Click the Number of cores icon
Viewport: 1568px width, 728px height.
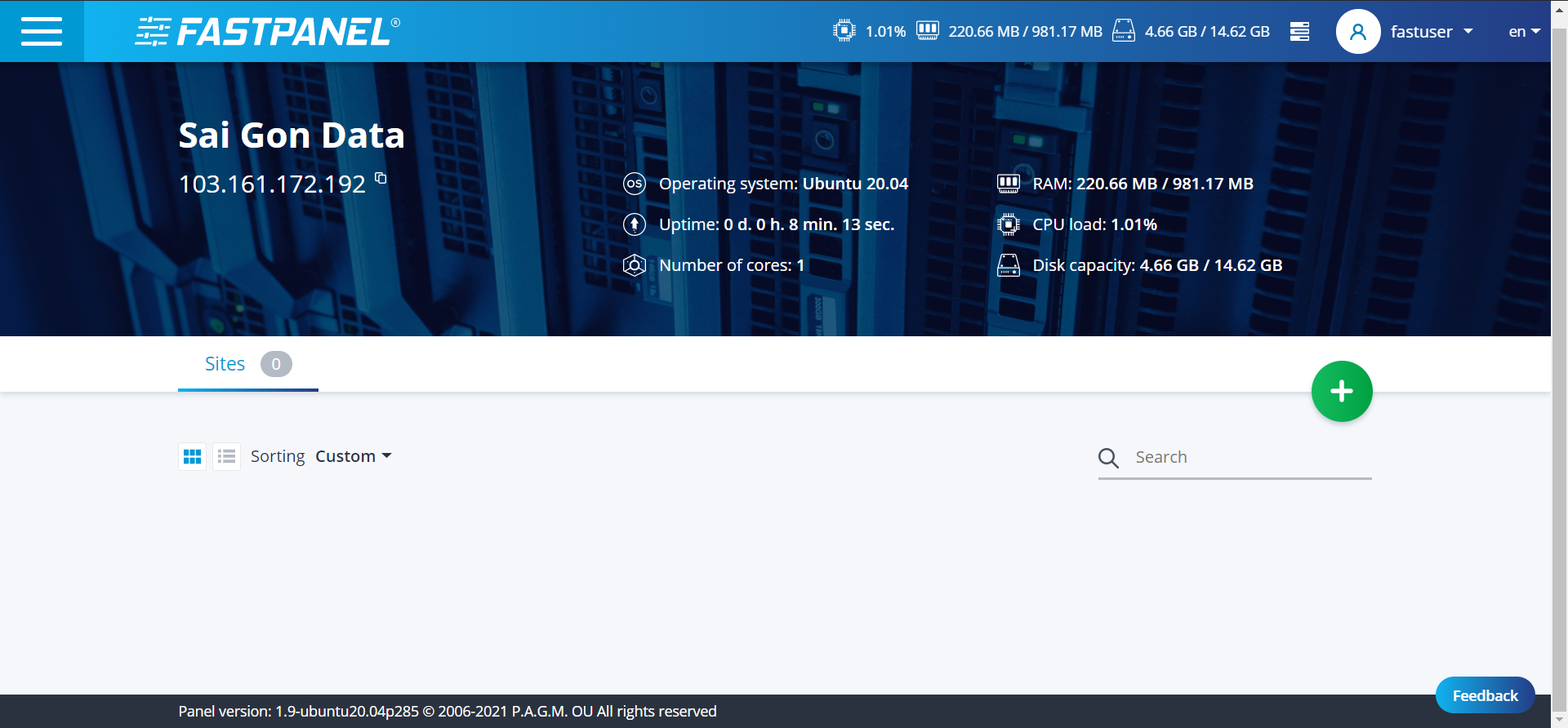tap(635, 265)
